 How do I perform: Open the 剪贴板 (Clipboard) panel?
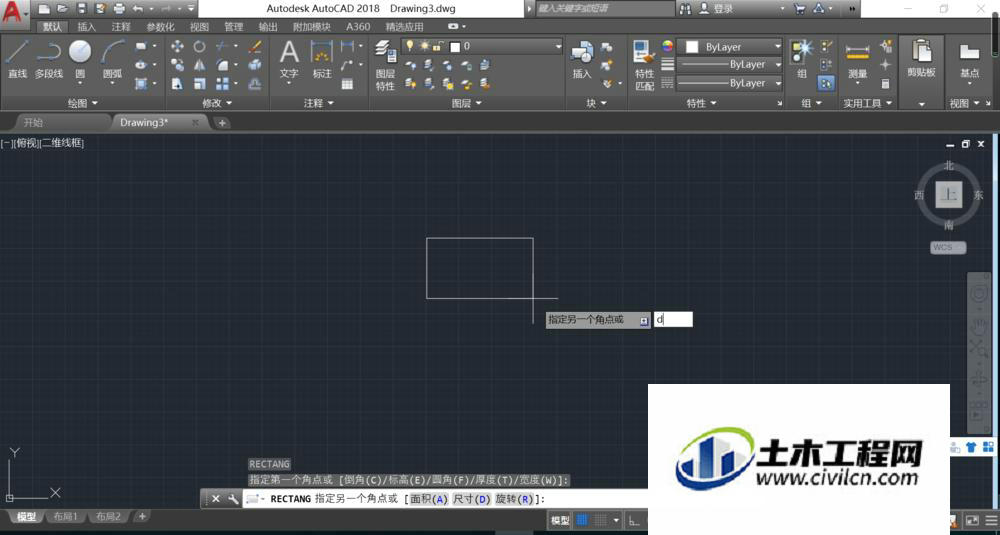(921, 59)
